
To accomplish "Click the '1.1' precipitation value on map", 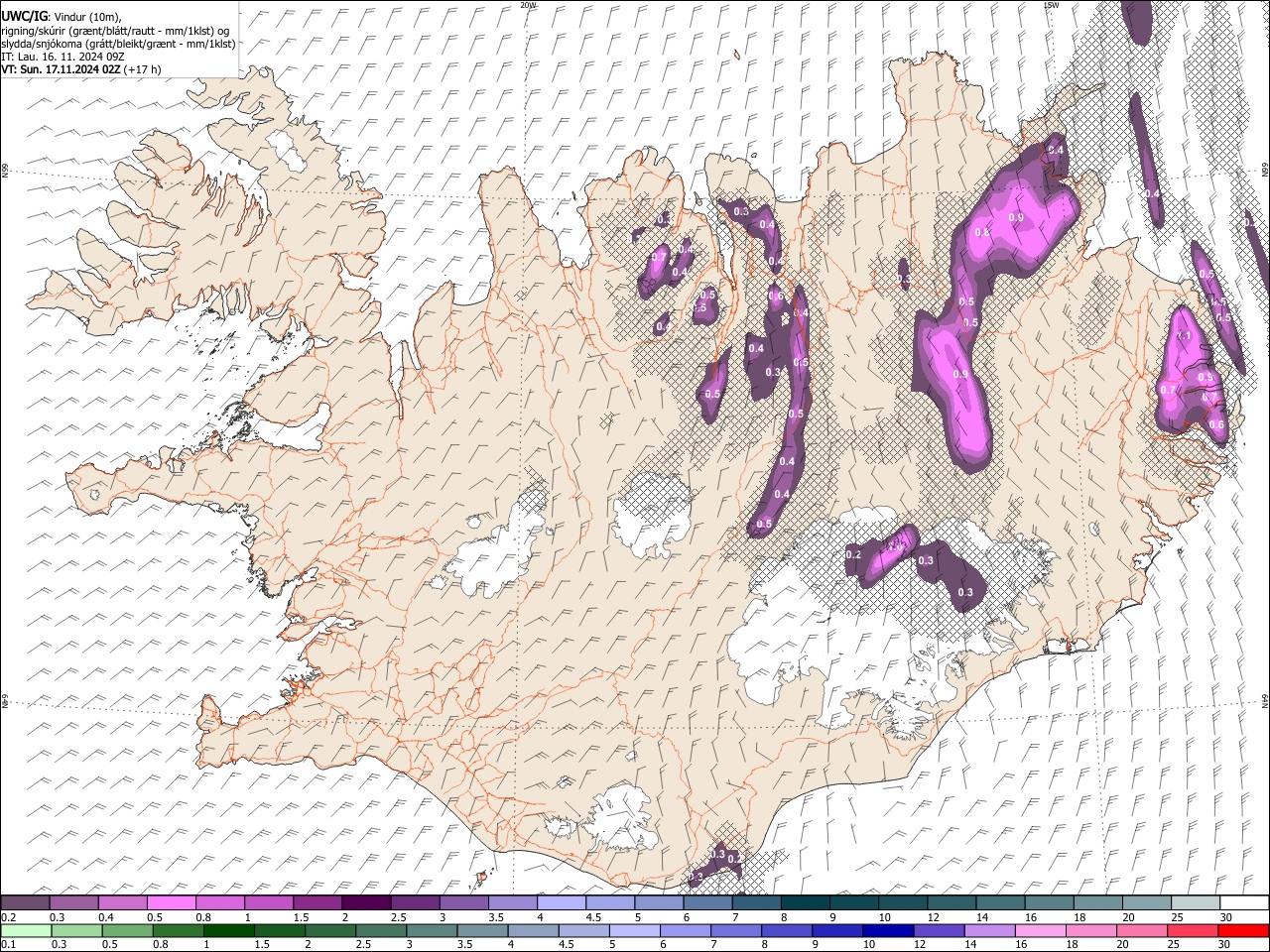I will pyautogui.click(x=1184, y=336).
